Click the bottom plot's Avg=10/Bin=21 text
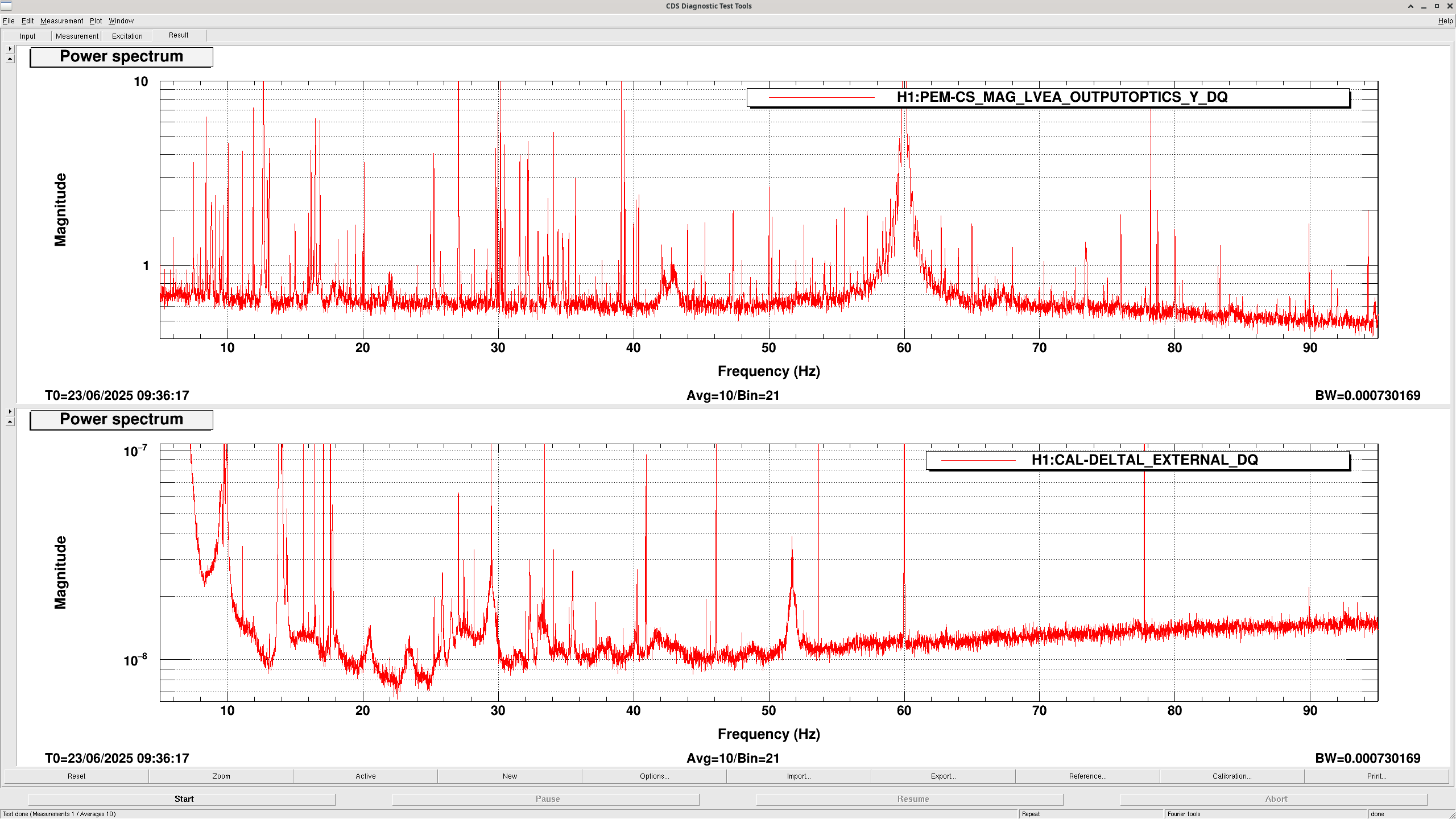The height and width of the screenshot is (819, 1456). (x=733, y=758)
